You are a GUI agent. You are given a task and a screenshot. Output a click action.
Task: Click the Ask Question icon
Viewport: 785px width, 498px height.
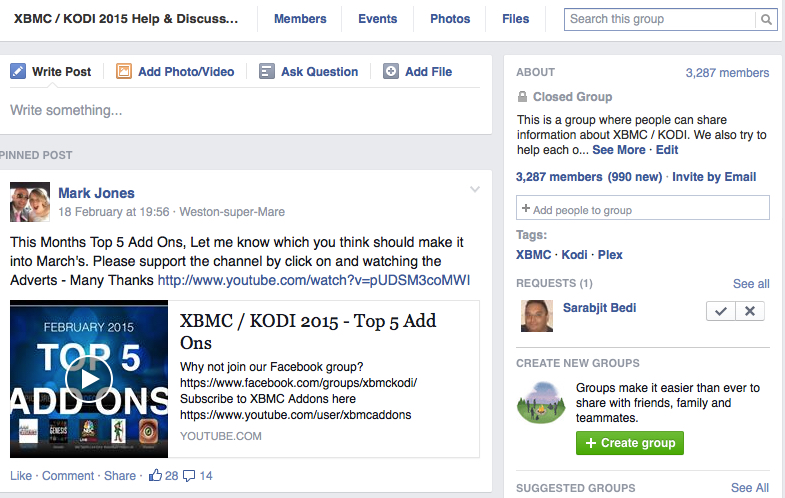pos(267,71)
